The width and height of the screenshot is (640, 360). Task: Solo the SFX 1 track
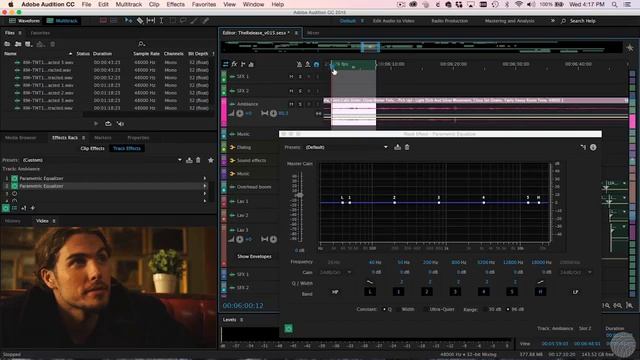(x=300, y=77)
